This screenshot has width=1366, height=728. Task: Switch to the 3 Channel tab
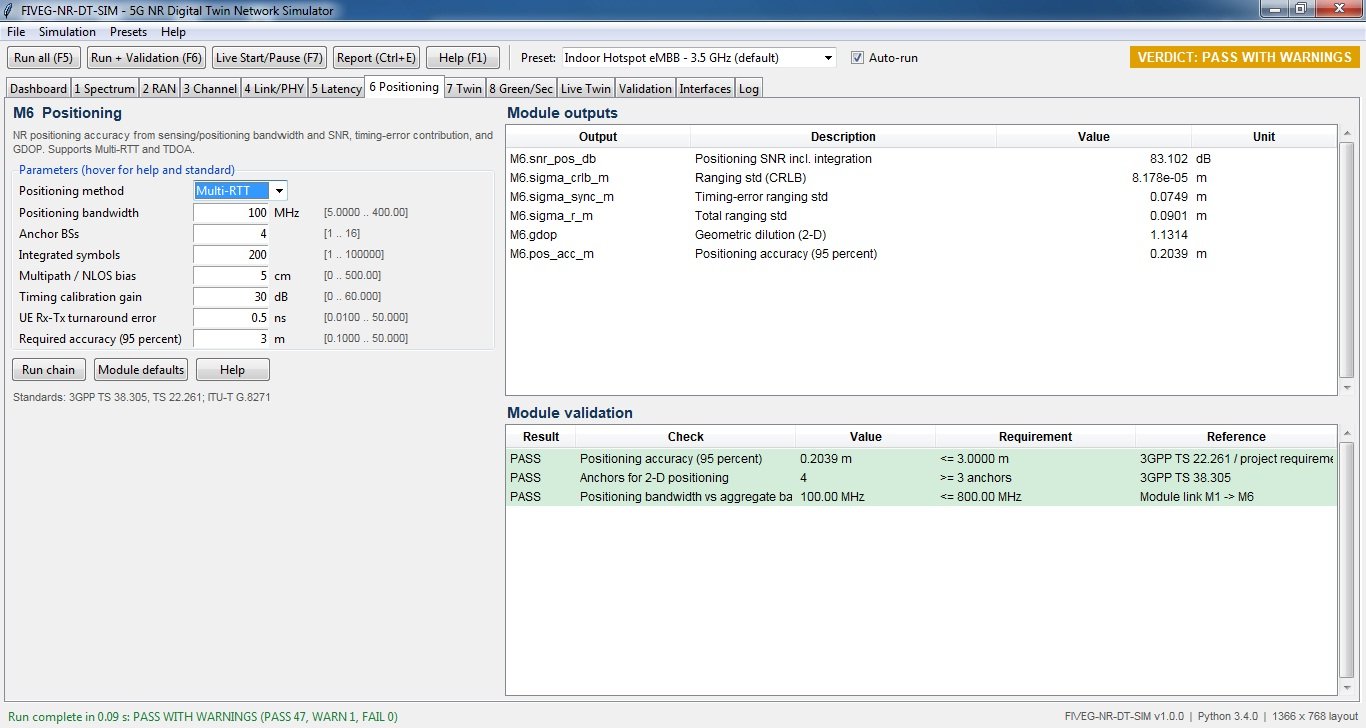click(x=210, y=89)
